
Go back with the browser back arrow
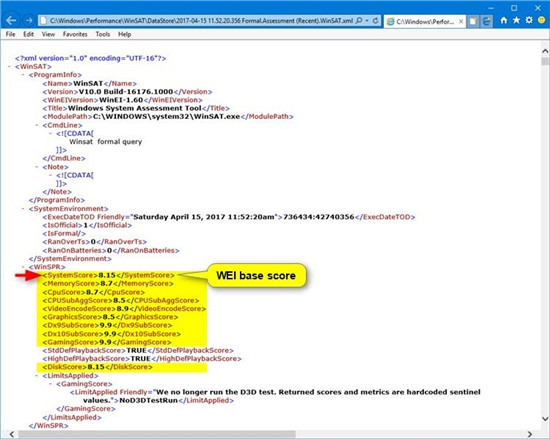(x=11, y=21)
